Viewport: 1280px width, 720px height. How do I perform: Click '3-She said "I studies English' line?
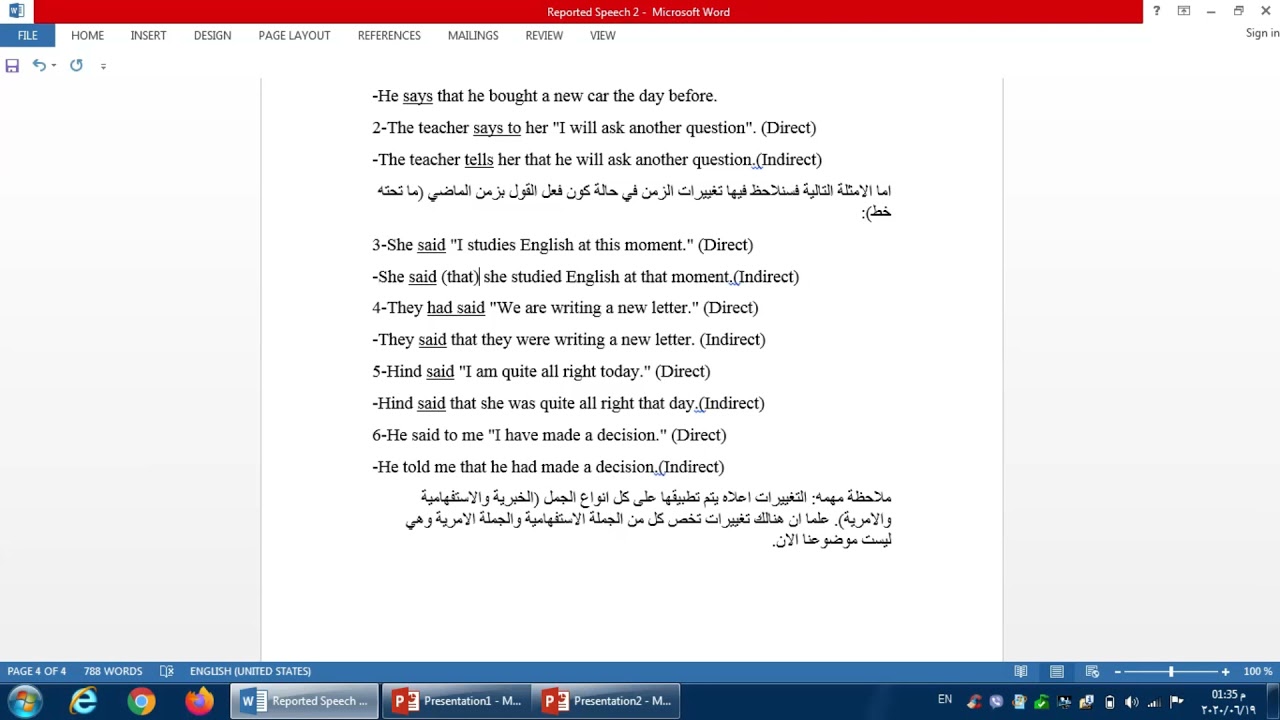coord(562,244)
